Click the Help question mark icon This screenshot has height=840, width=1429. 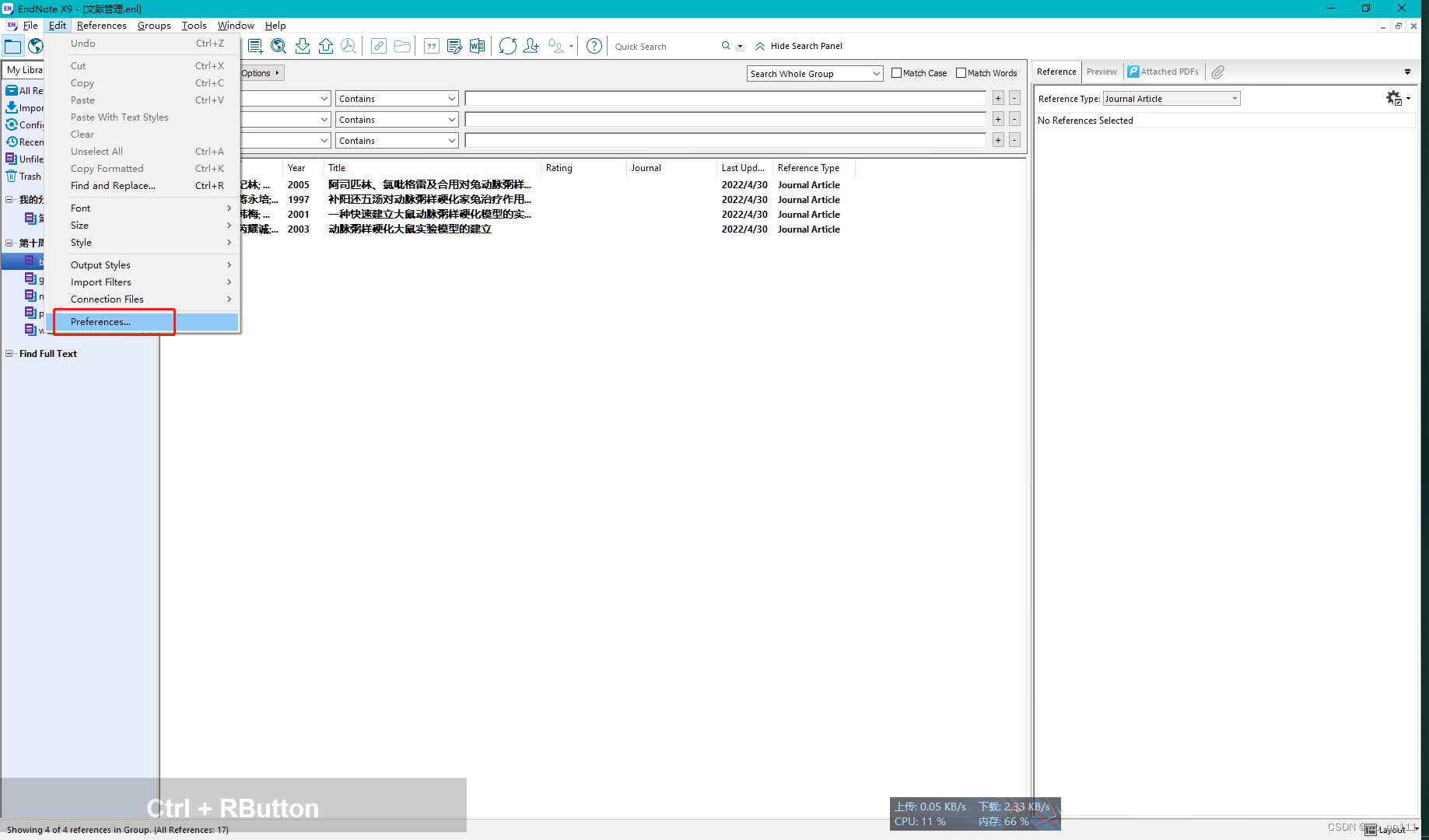(x=594, y=46)
